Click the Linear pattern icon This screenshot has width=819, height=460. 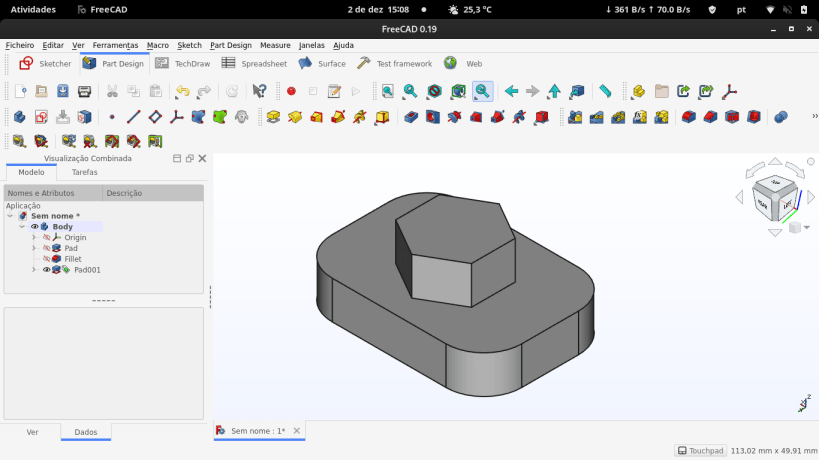pyautogui.click(x=596, y=116)
